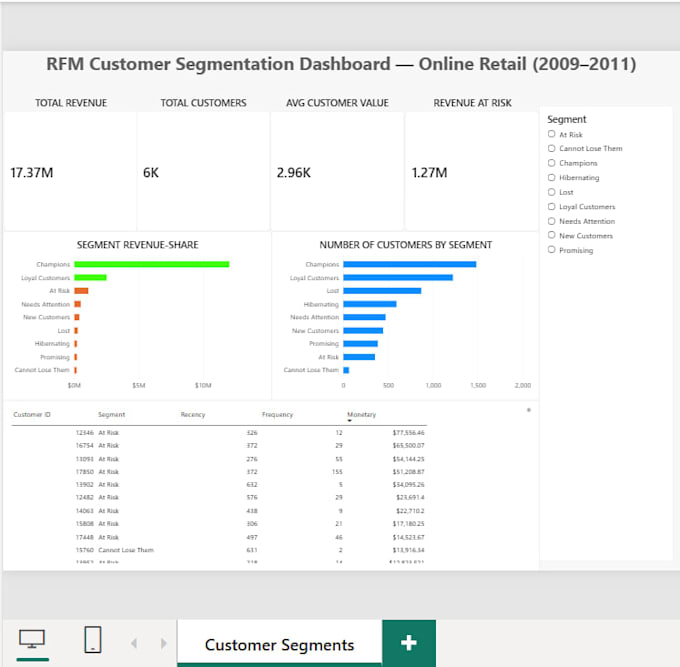Select table row for customer 14063

coord(219,511)
